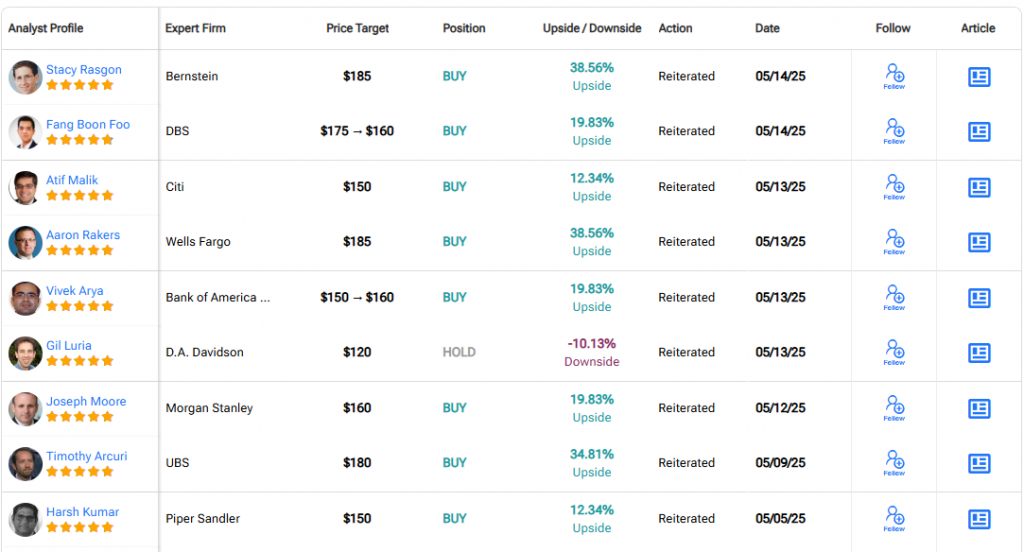Screen dimensions: 1024x552
Task: Open article icon in D.A. Davidson row
Action: pos(979,353)
